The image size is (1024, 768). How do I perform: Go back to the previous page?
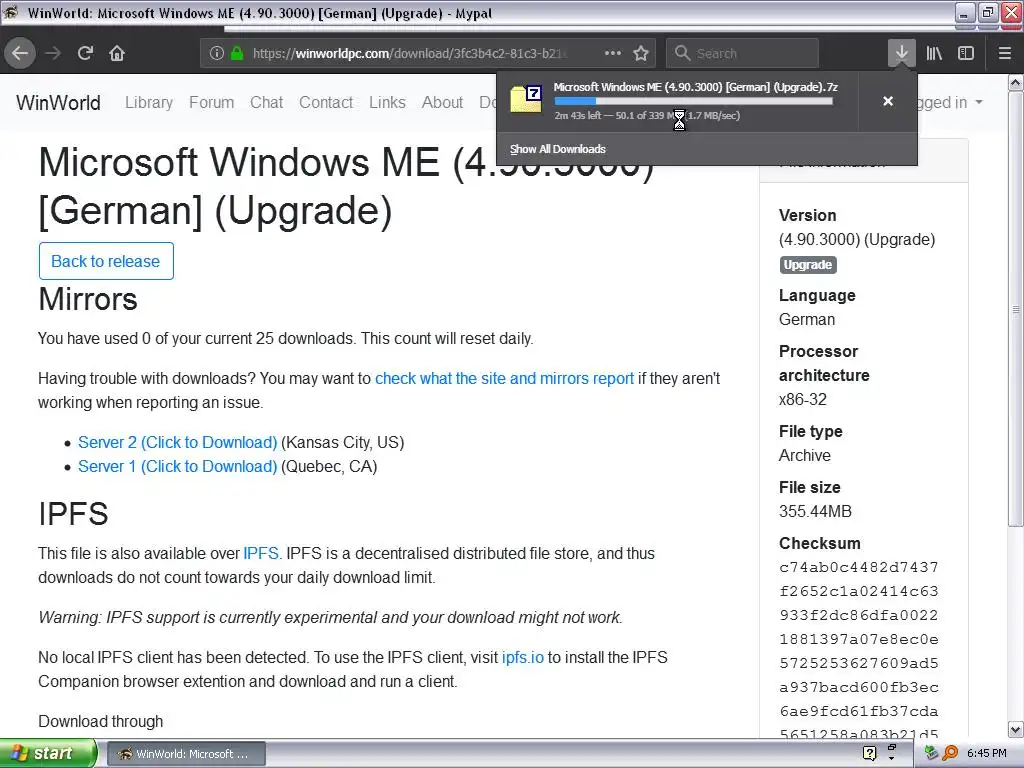[x=20, y=53]
